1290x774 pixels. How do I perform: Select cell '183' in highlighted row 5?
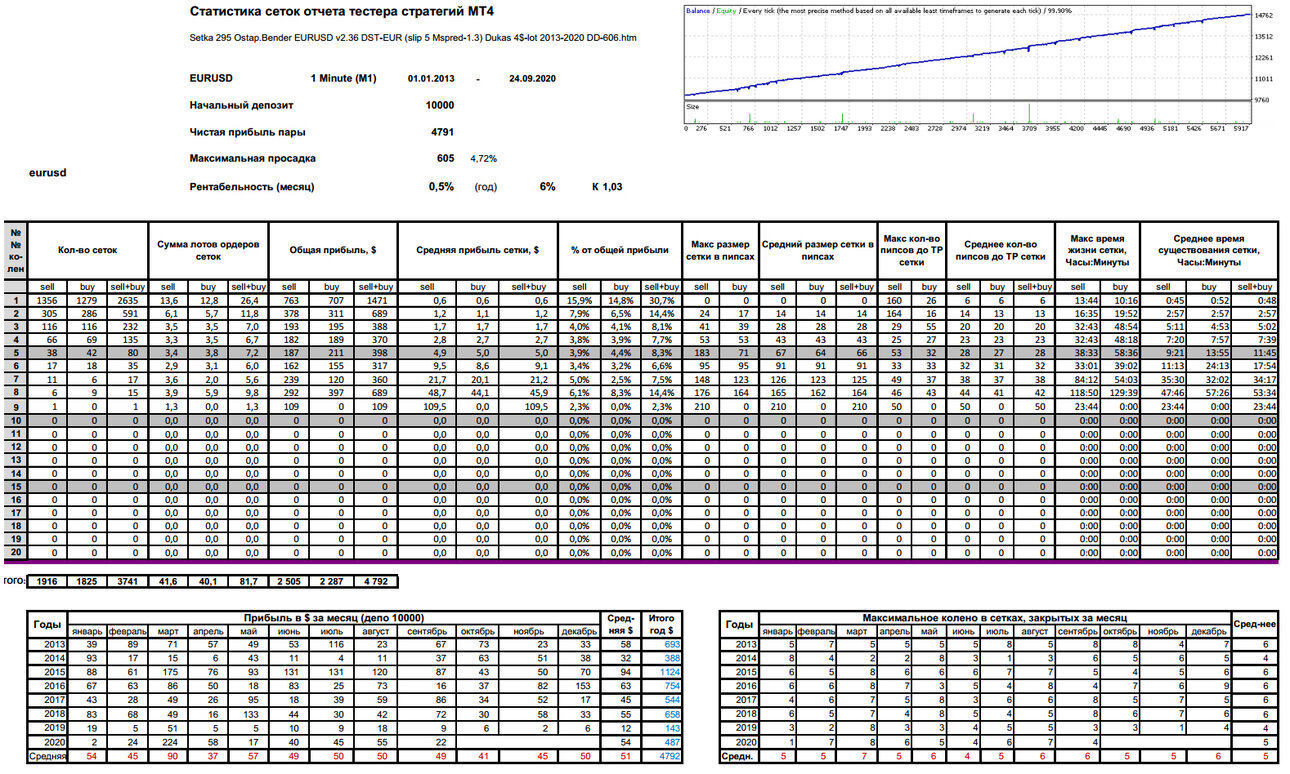701,353
